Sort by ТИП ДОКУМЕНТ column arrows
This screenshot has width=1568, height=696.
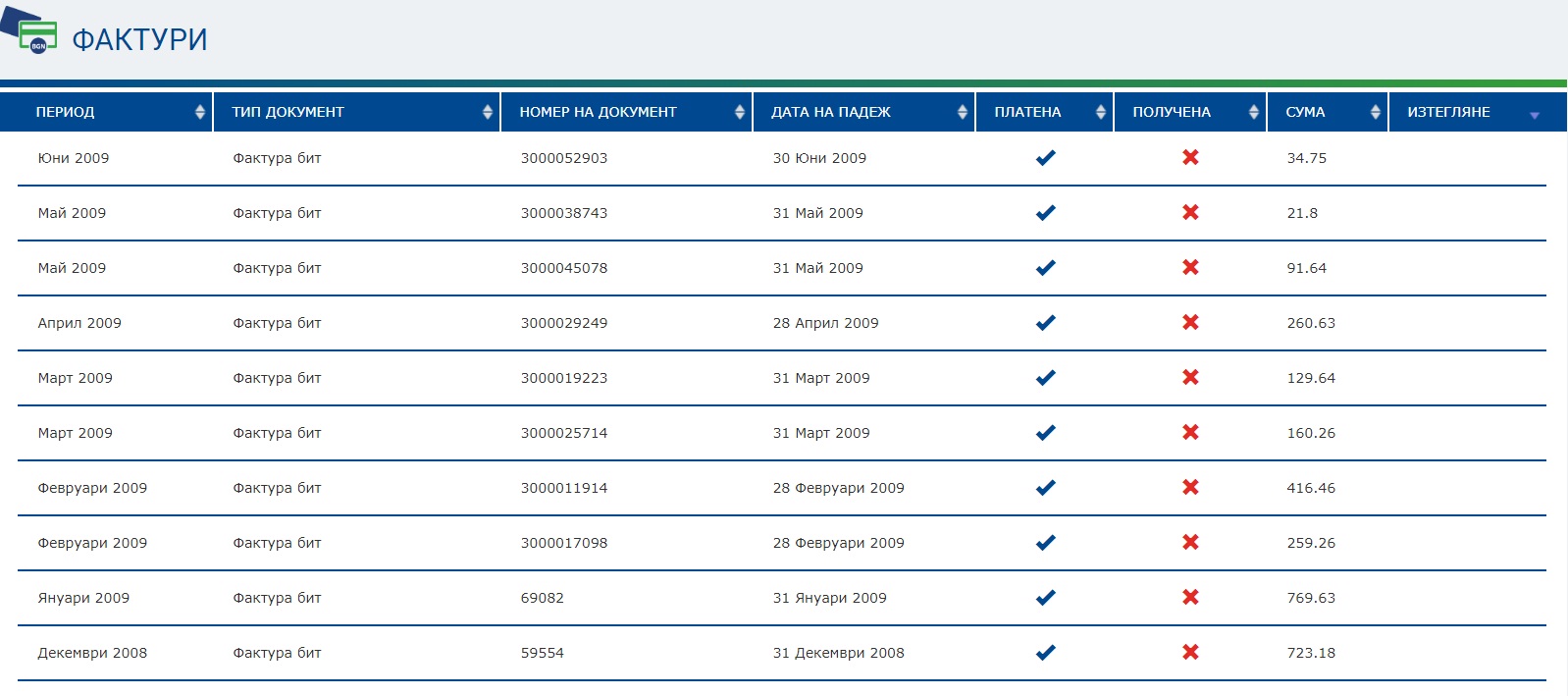click(x=488, y=112)
